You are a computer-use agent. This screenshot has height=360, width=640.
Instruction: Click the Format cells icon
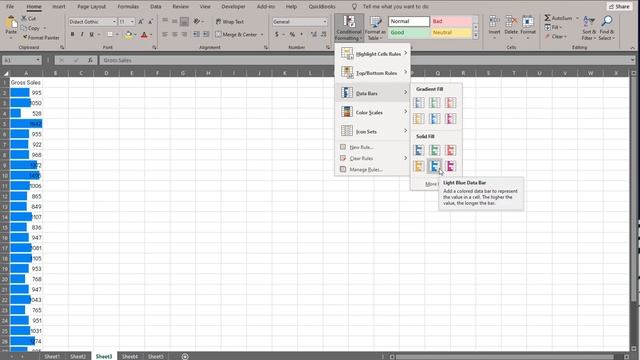point(528,22)
